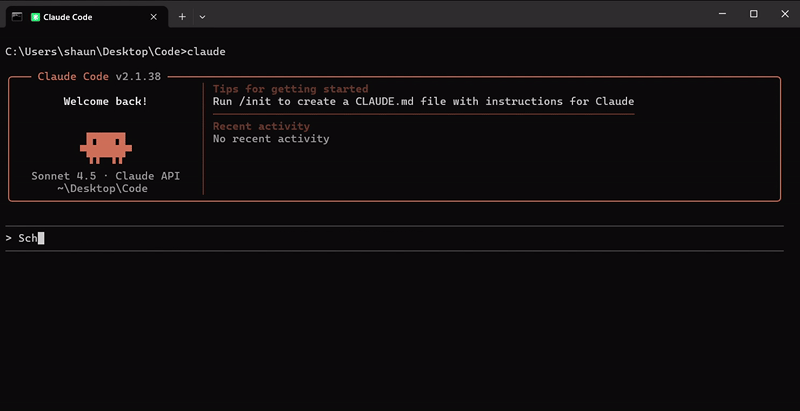Click the prompt input field containing 'Sch'
The height and width of the screenshot is (411, 800).
(x=394, y=238)
